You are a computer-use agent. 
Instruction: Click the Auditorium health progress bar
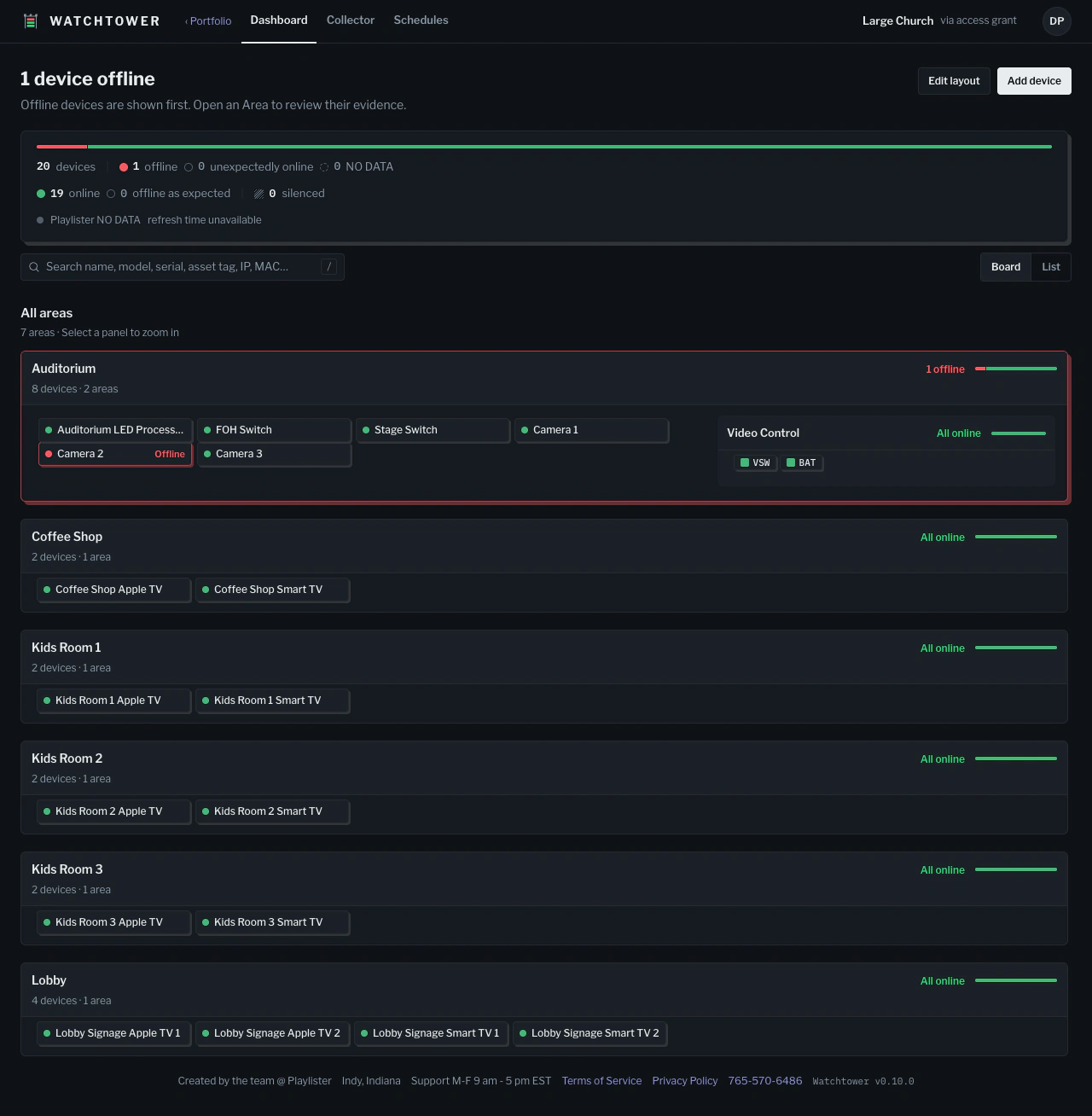tap(1016, 369)
